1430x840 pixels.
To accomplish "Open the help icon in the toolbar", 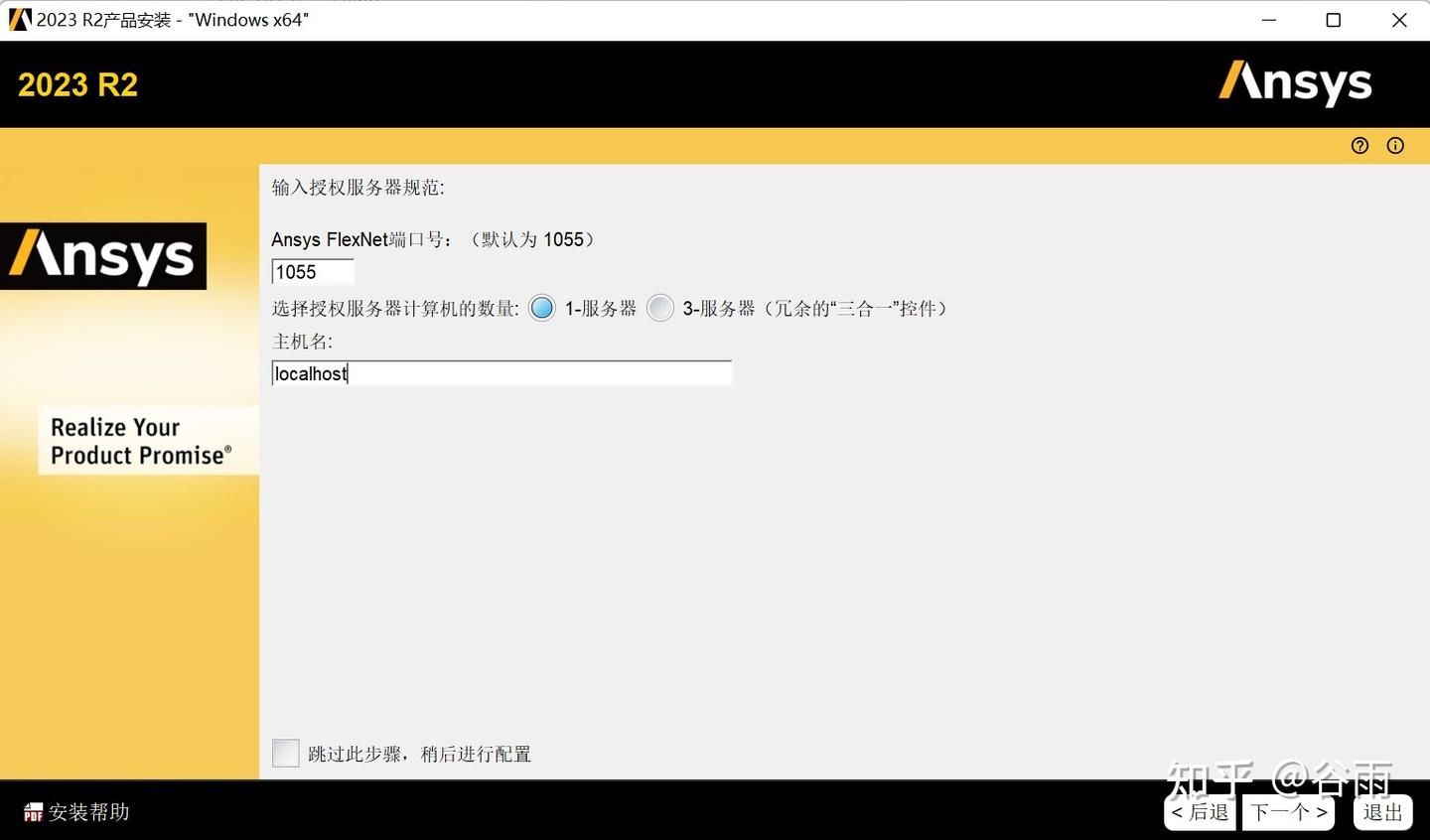I will coord(1359,145).
